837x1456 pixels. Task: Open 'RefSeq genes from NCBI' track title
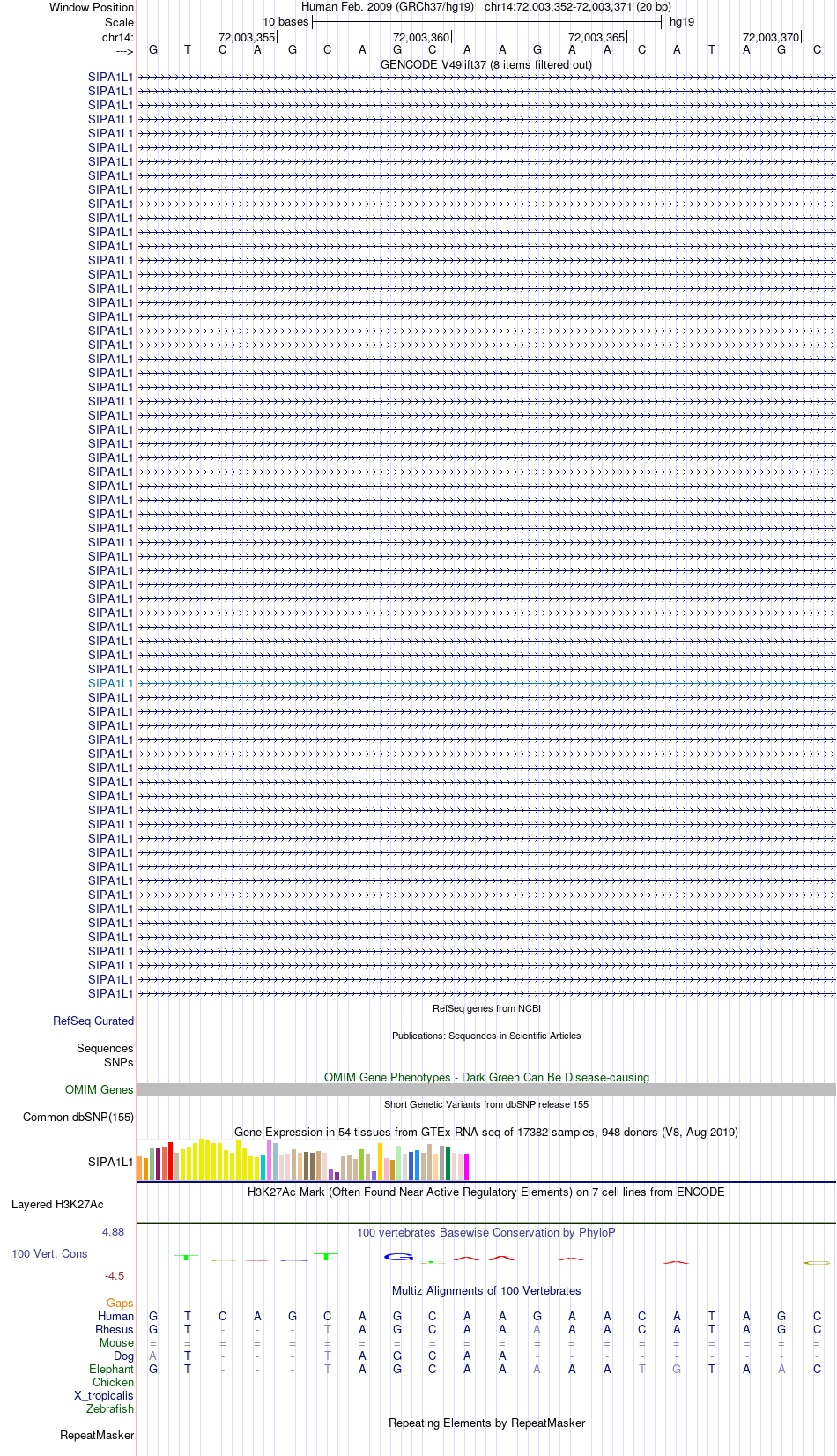tap(486, 1008)
